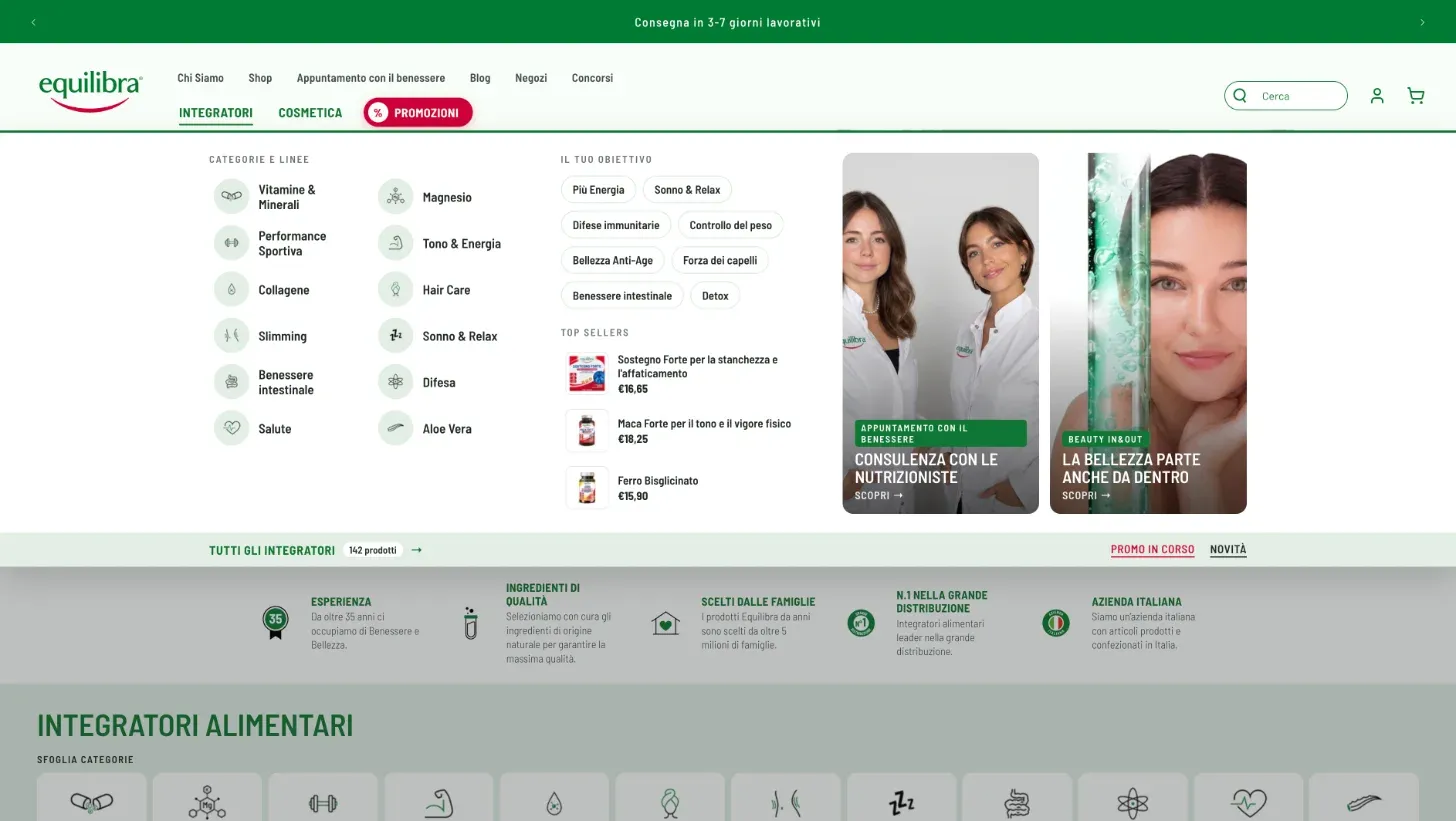Click Sostegno Forte per la stanchezza text
1456x821 pixels.
tap(697, 366)
